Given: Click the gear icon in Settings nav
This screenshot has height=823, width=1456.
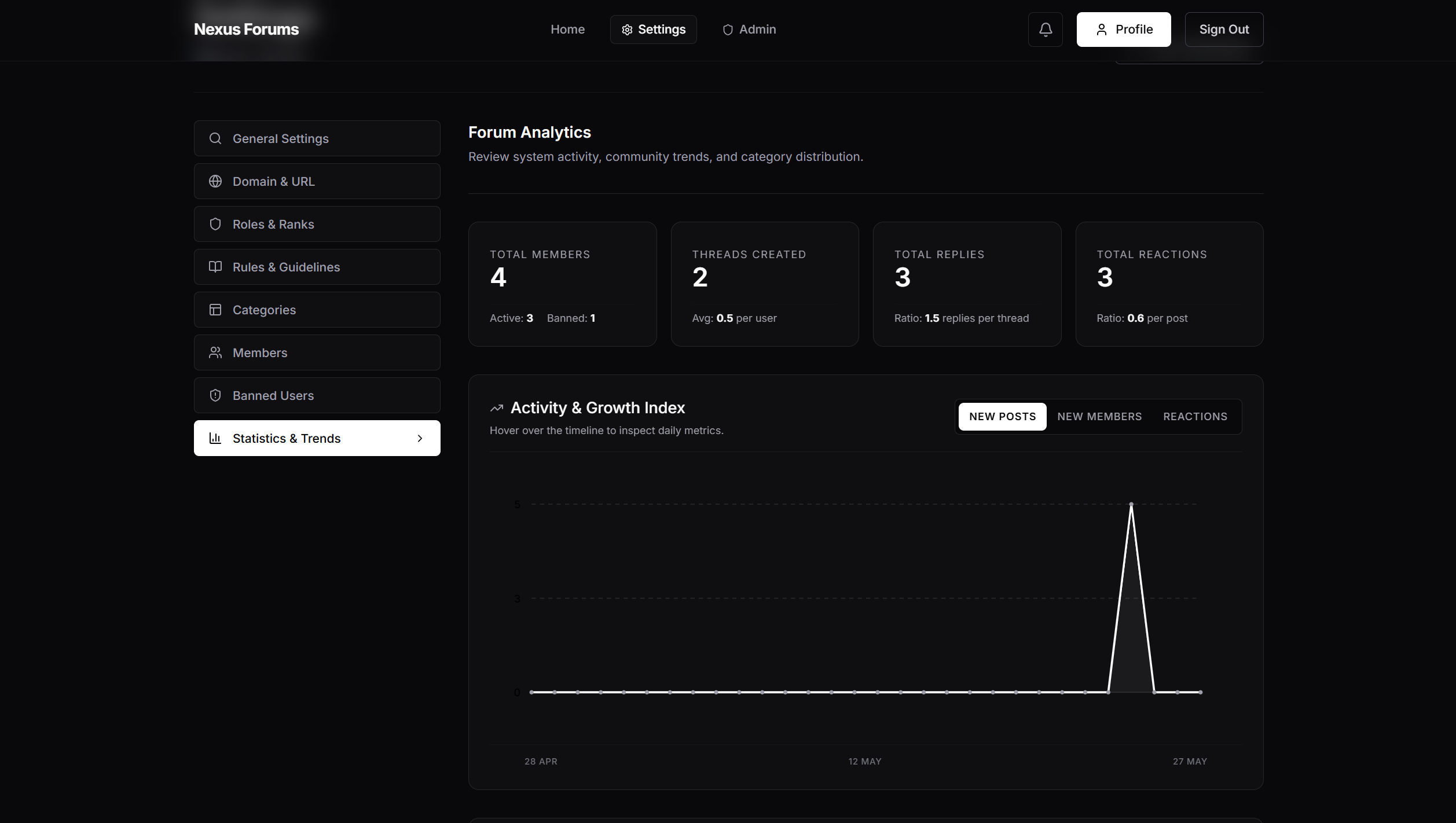Looking at the screenshot, I should pos(627,30).
